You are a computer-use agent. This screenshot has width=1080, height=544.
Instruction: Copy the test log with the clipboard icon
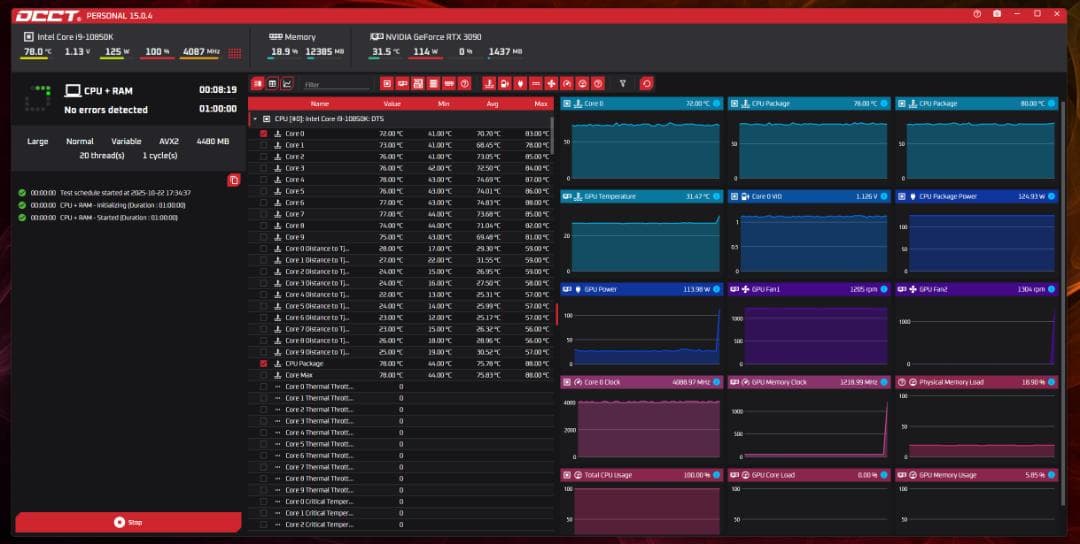coord(233,180)
